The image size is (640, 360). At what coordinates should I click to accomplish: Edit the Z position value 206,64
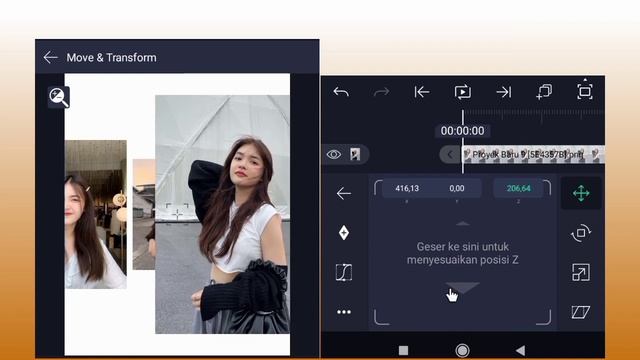pos(518,188)
